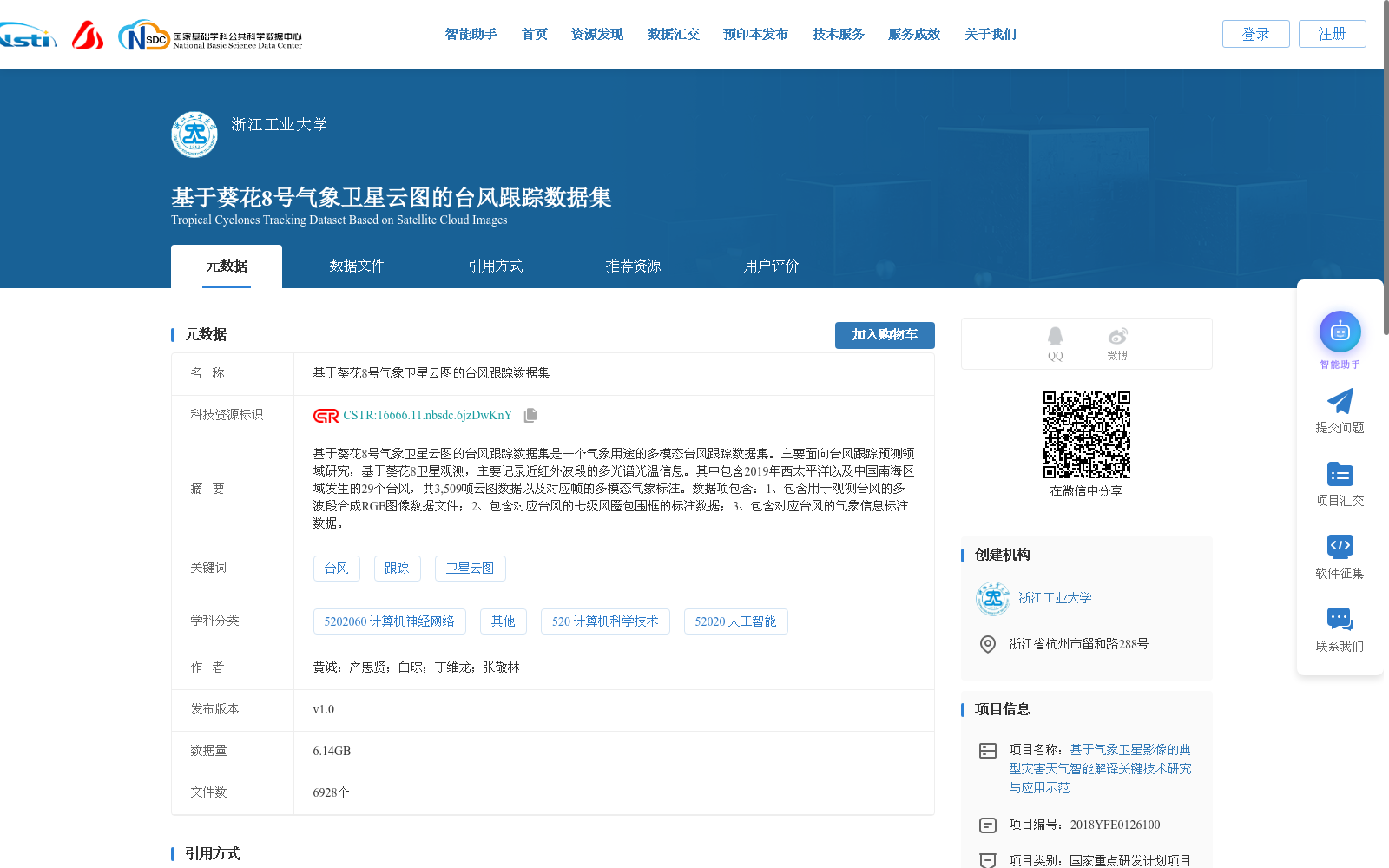Click the authors text 黄诚；产思贤

pos(416,667)
